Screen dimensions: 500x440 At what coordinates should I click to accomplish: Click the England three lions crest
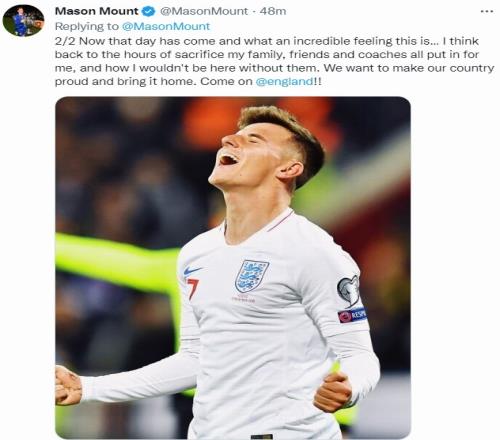pyautogui.click(x=251, y=276)
